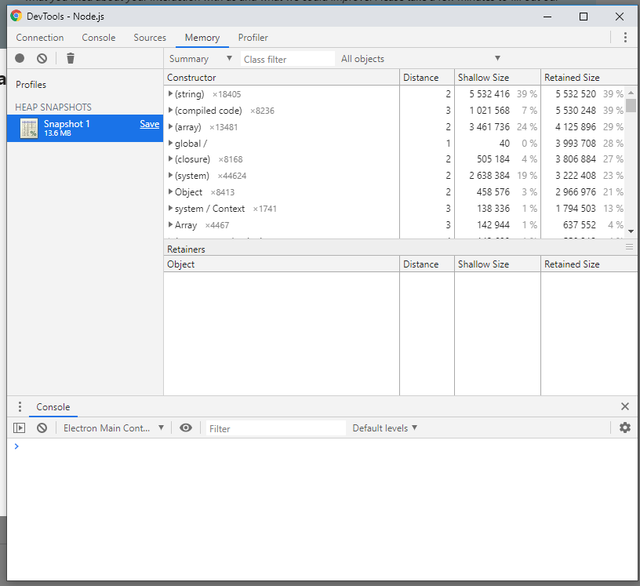The width and height of the screenshot is (640, 586).
Task: Open DevTools three-dot customize menu
Action: pos(626,38)
